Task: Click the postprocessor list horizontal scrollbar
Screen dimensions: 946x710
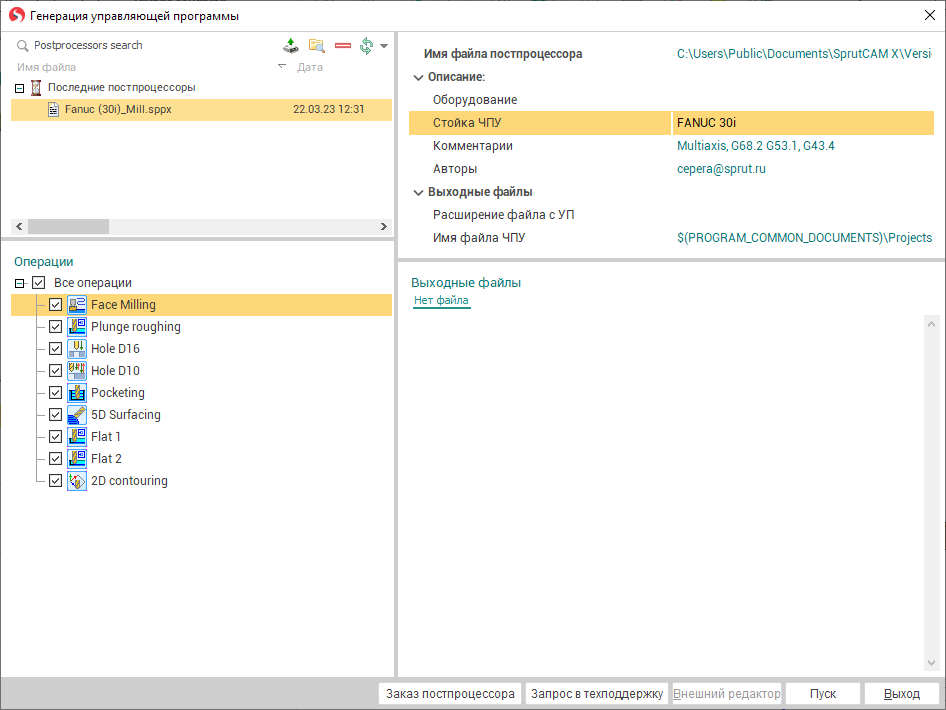Action: [x=199, y=227]
